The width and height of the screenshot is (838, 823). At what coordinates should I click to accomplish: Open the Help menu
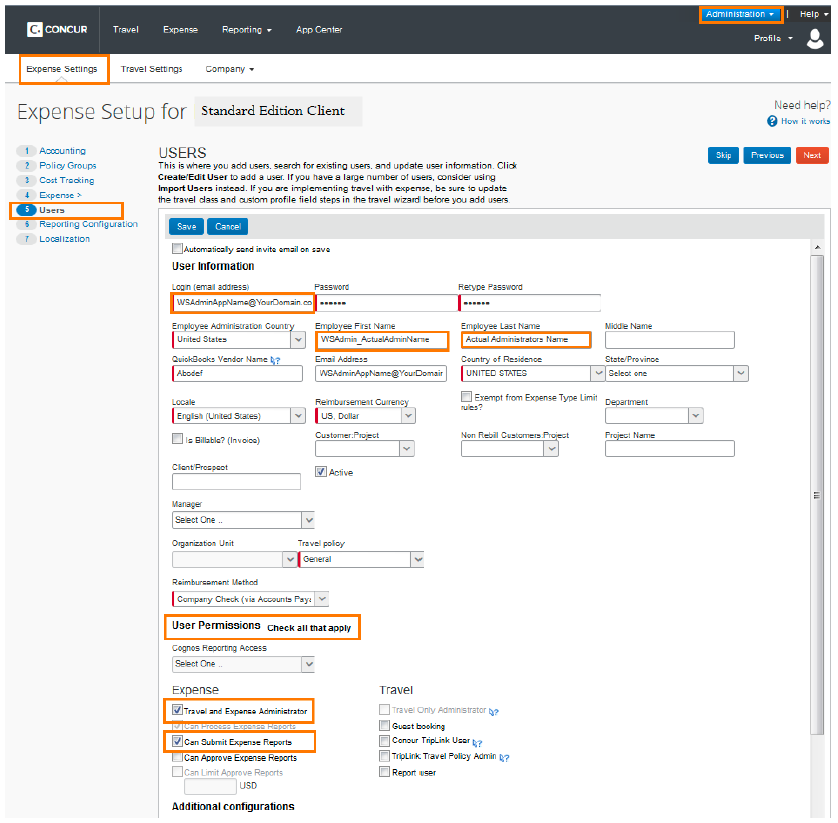click(814, 14)
